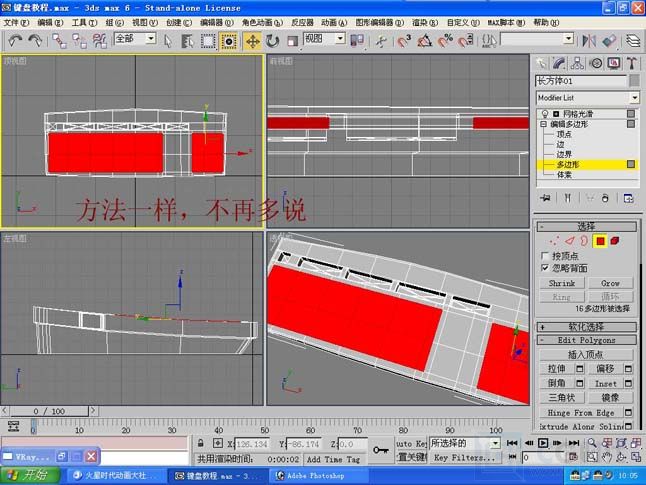Viewport: 646px width, 485px height.
Task: Toggle the Percent Snap icon
Action: coord(445,41)
